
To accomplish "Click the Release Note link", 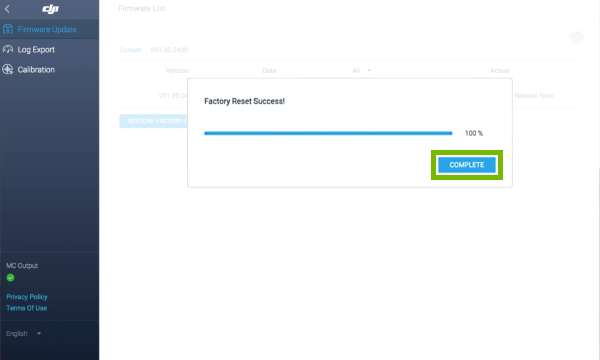I will pyautogui.click(x=533, y=96).
